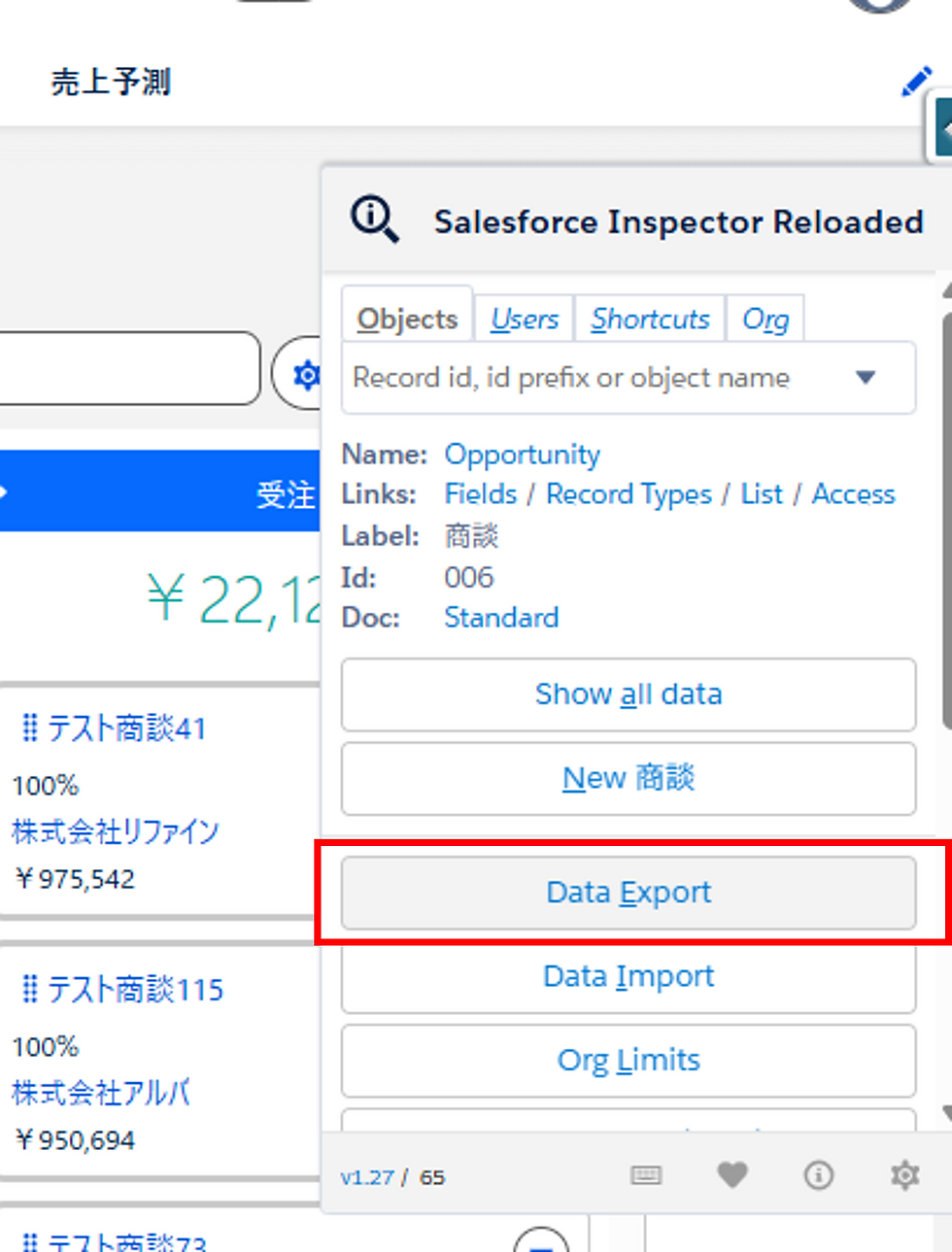Screen dimensions: 952x1252
Task: Click the blue pencil edit icon
Action: (x=917, y=82)
